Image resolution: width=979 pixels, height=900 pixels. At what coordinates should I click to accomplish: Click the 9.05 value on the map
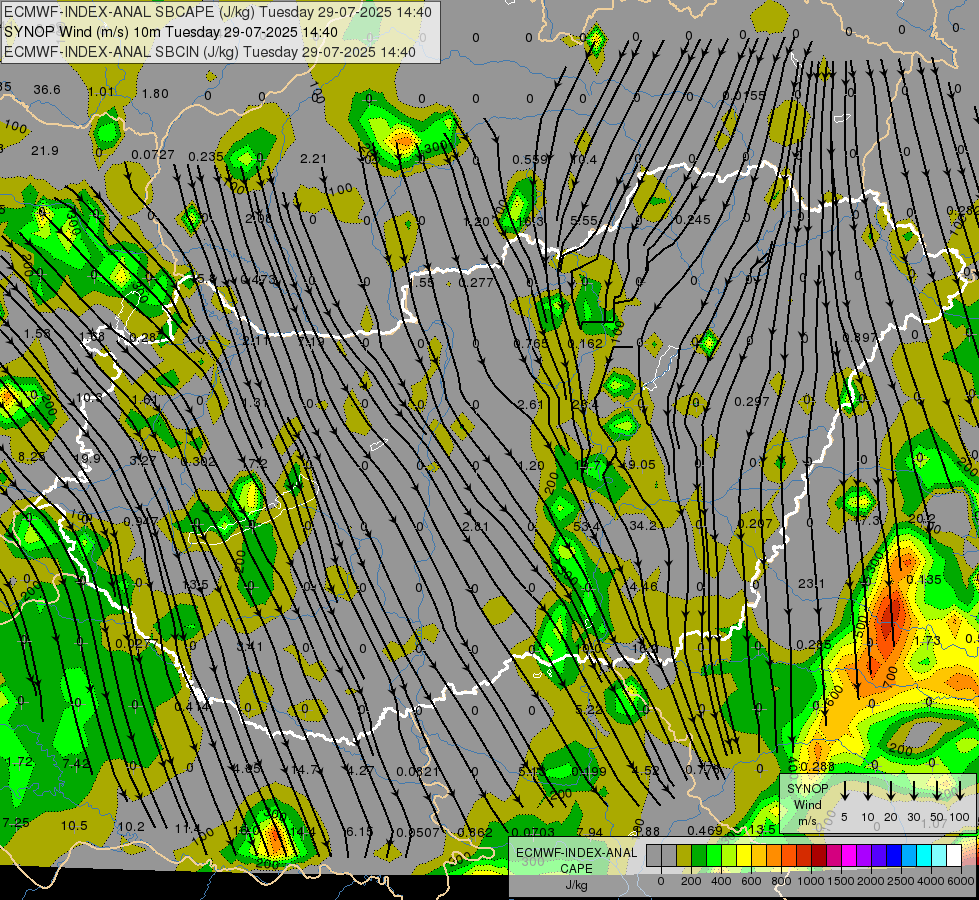pyautogui.click(x=641, y=465)
